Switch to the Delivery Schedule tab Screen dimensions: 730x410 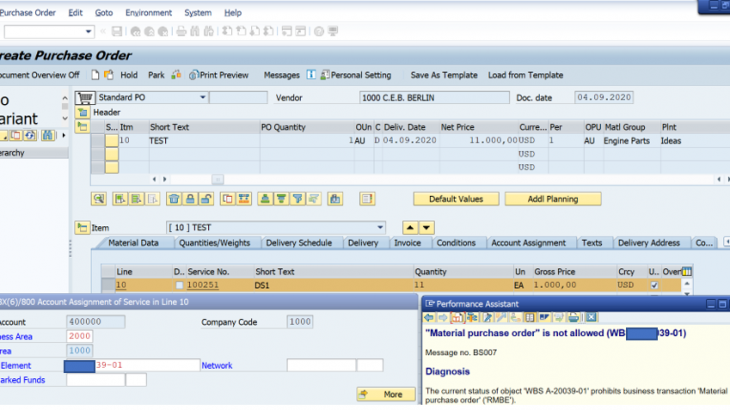point(301,243)
